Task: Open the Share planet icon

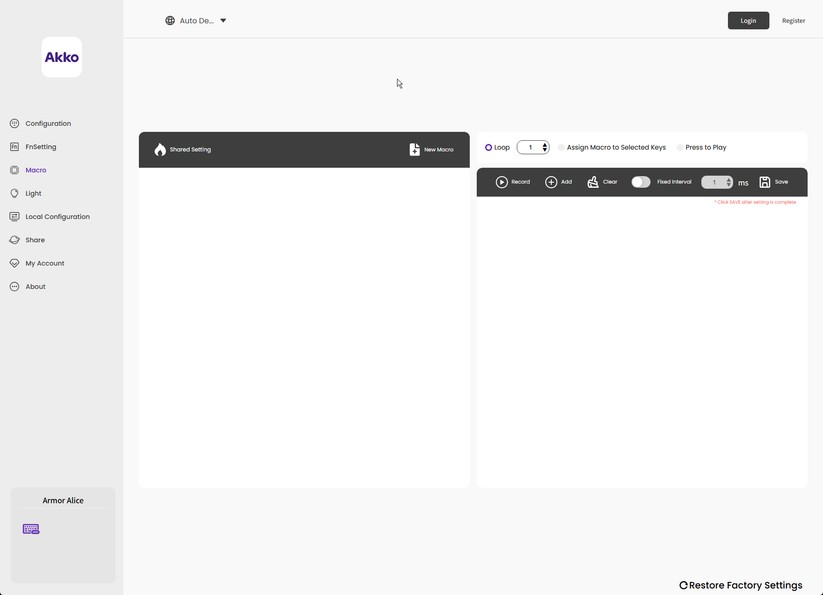Action: [14, 240]
